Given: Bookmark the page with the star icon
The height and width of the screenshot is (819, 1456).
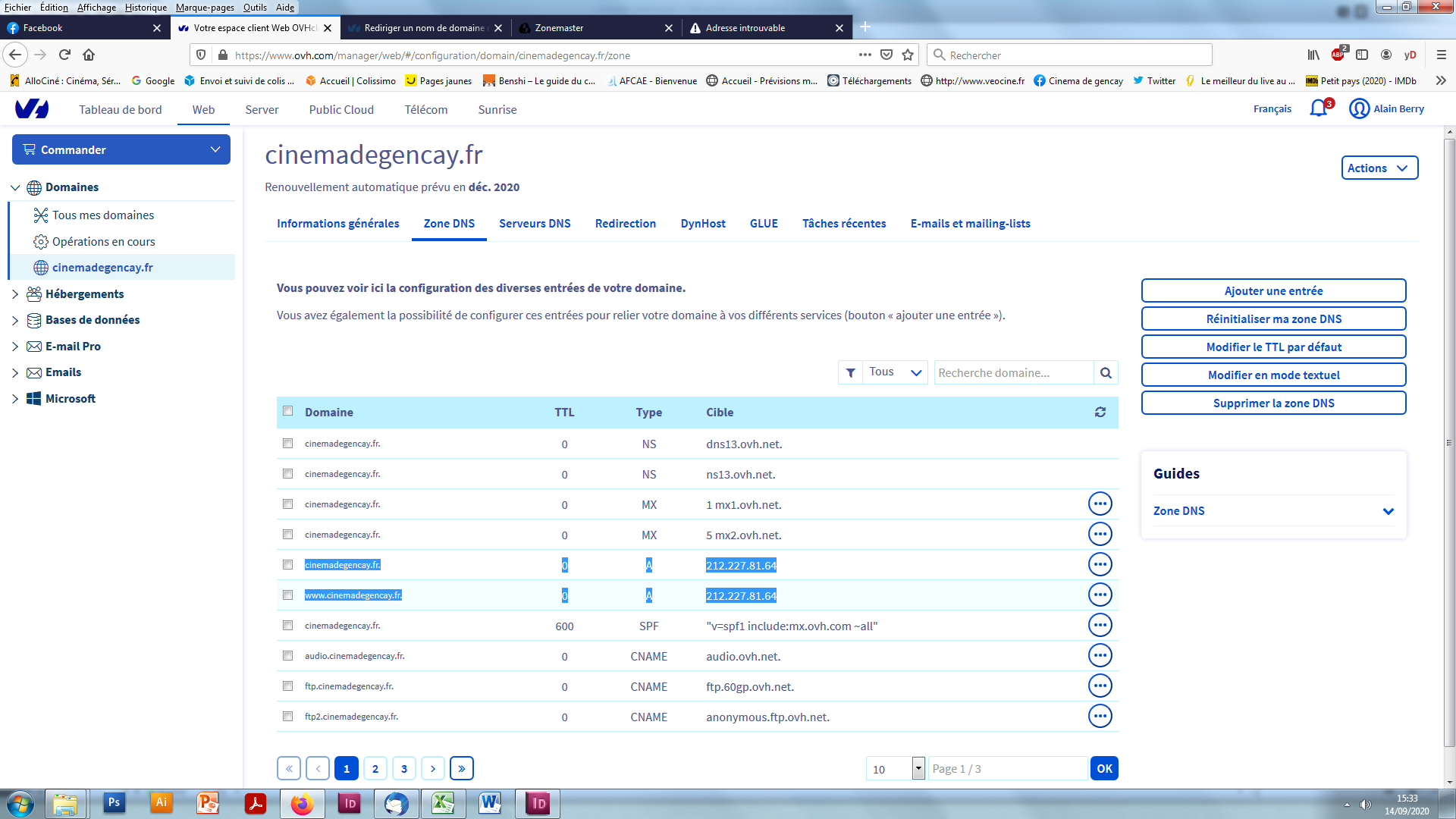Looking at the screenshot, I should click(908, 55).
